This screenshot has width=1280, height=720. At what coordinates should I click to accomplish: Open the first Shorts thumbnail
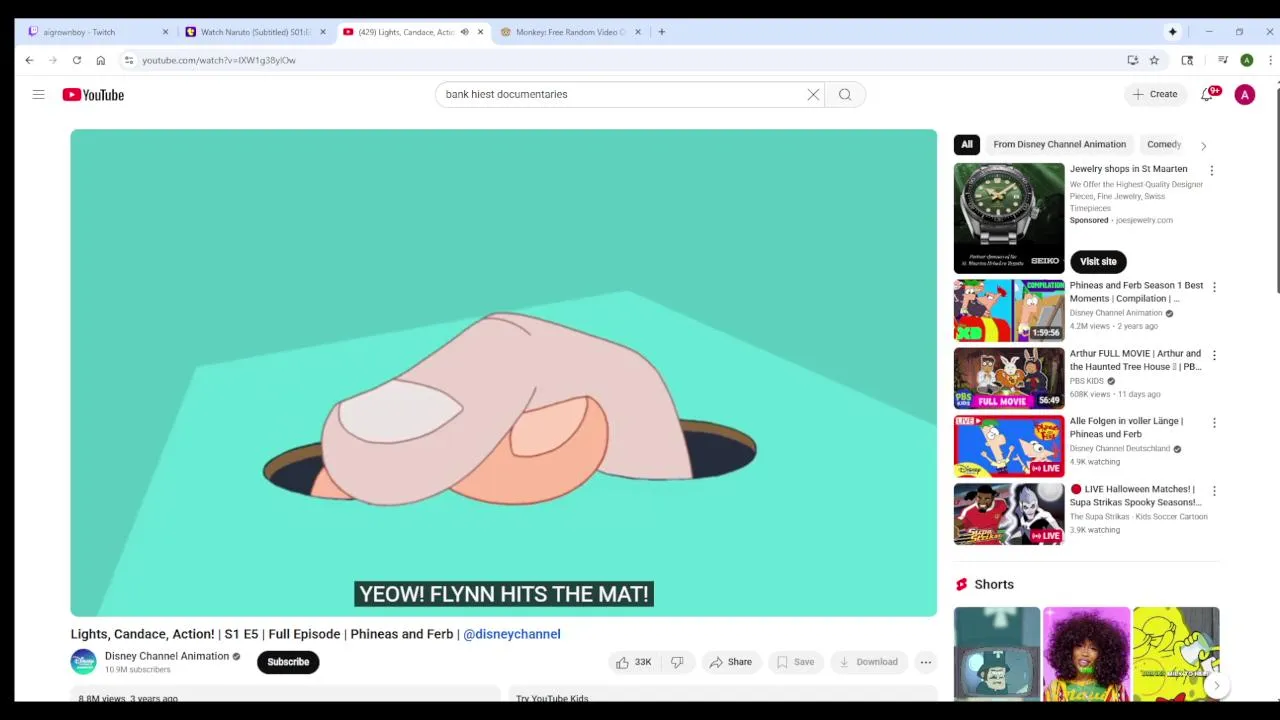(x=997, y=654)
